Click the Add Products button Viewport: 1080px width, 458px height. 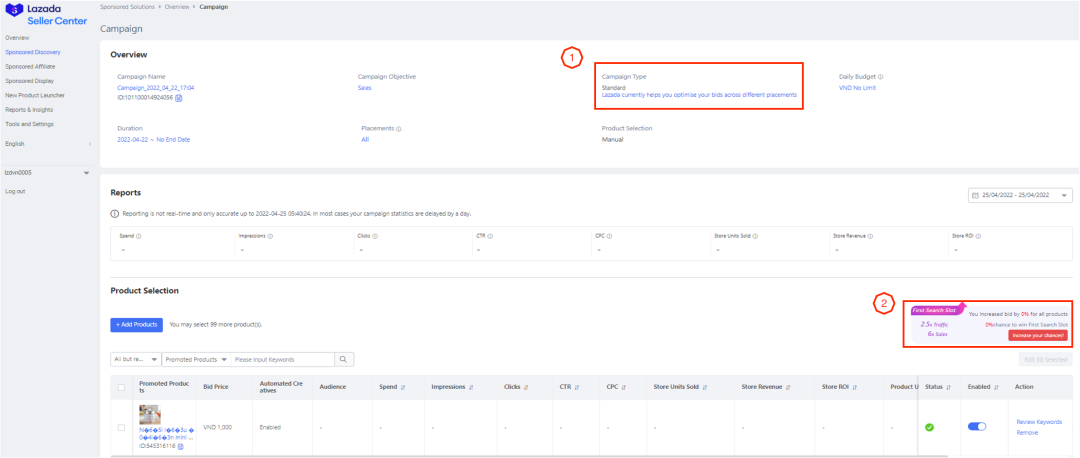(x=136, y=325)
